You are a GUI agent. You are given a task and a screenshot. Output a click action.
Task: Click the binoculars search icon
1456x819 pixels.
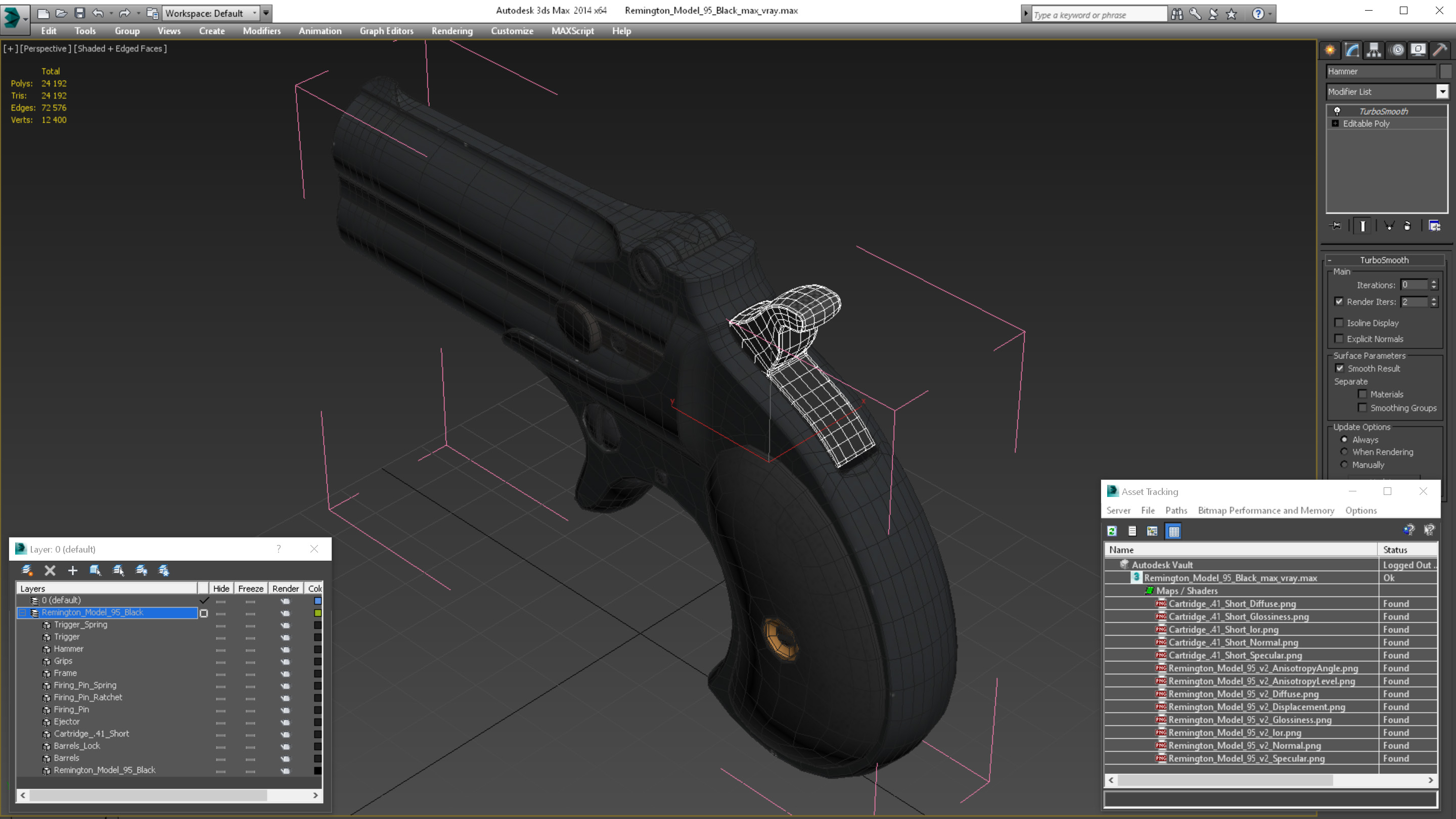coord(1177,14)
